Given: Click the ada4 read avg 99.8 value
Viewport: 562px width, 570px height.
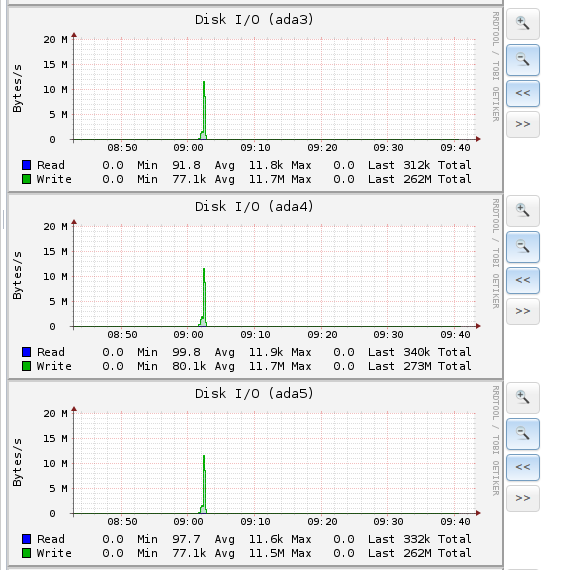Looking at the screenshot, I should [x=186, y=352].
